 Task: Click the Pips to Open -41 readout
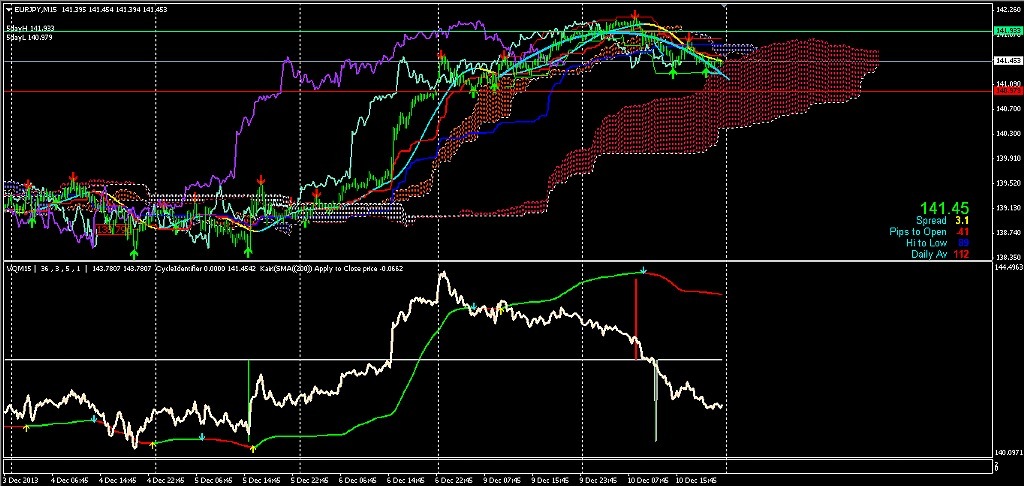pyautogui.click(x=930, y=232)
